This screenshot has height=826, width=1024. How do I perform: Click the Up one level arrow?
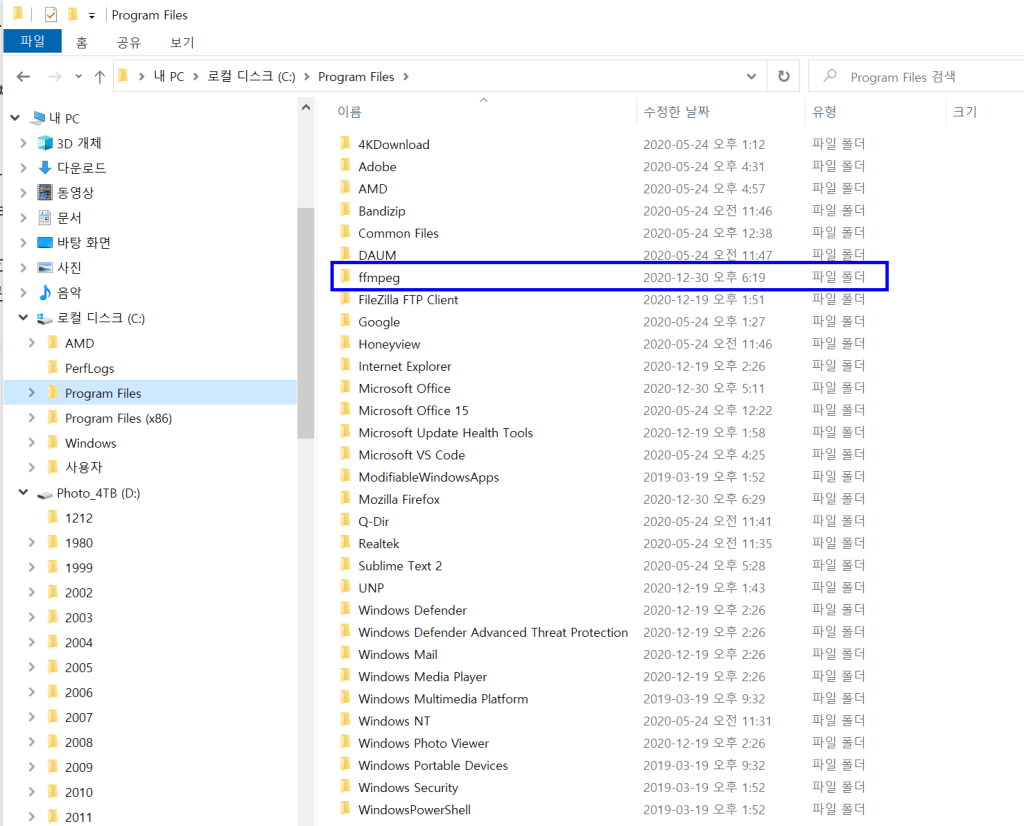tap(99, 77)
